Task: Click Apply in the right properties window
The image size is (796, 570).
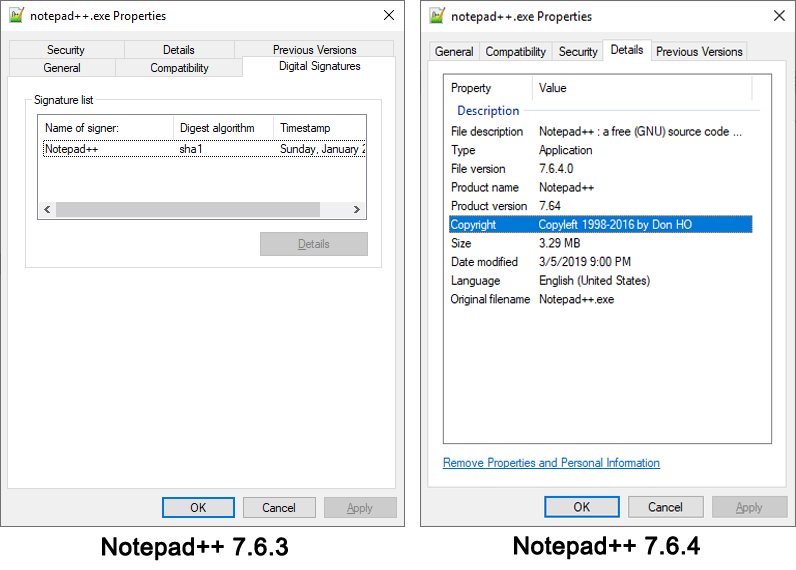Action: pos(749,507)
